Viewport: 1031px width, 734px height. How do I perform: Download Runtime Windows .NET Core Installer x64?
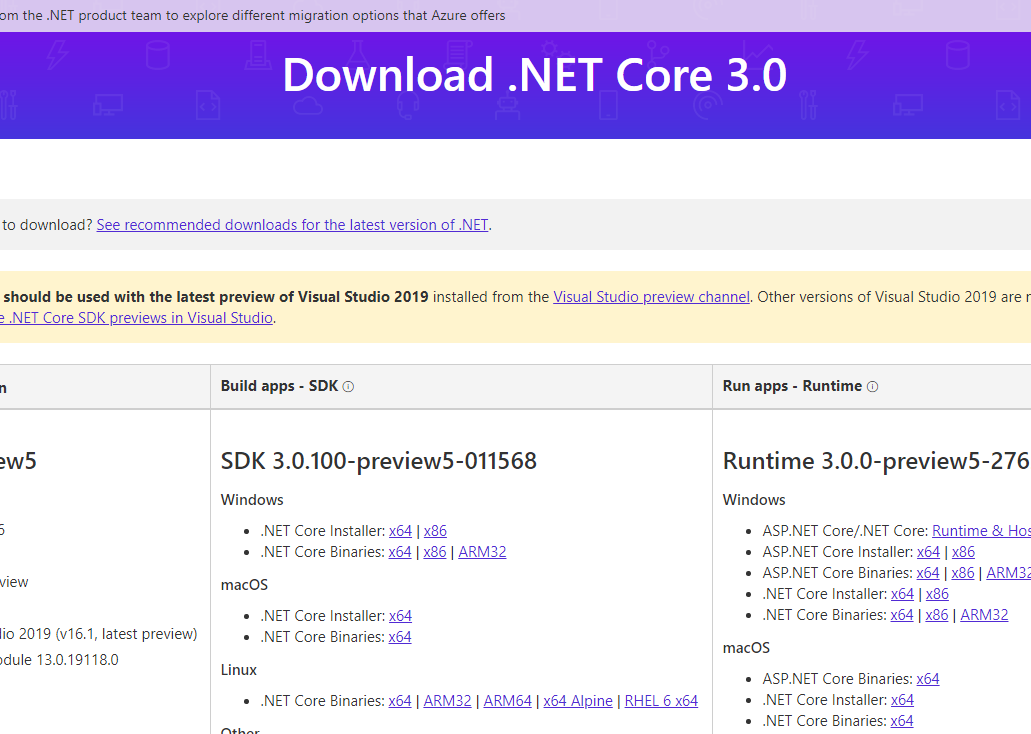(x=902, y=594)
